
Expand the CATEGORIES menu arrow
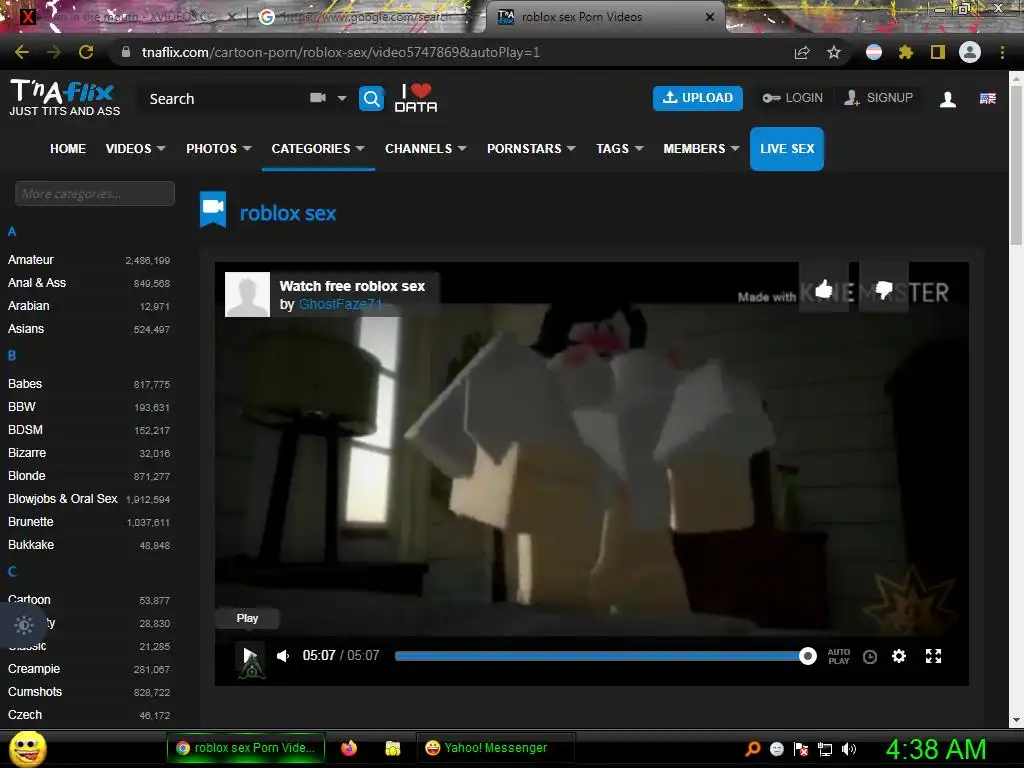pyautogui.click(x=360, y=149)
